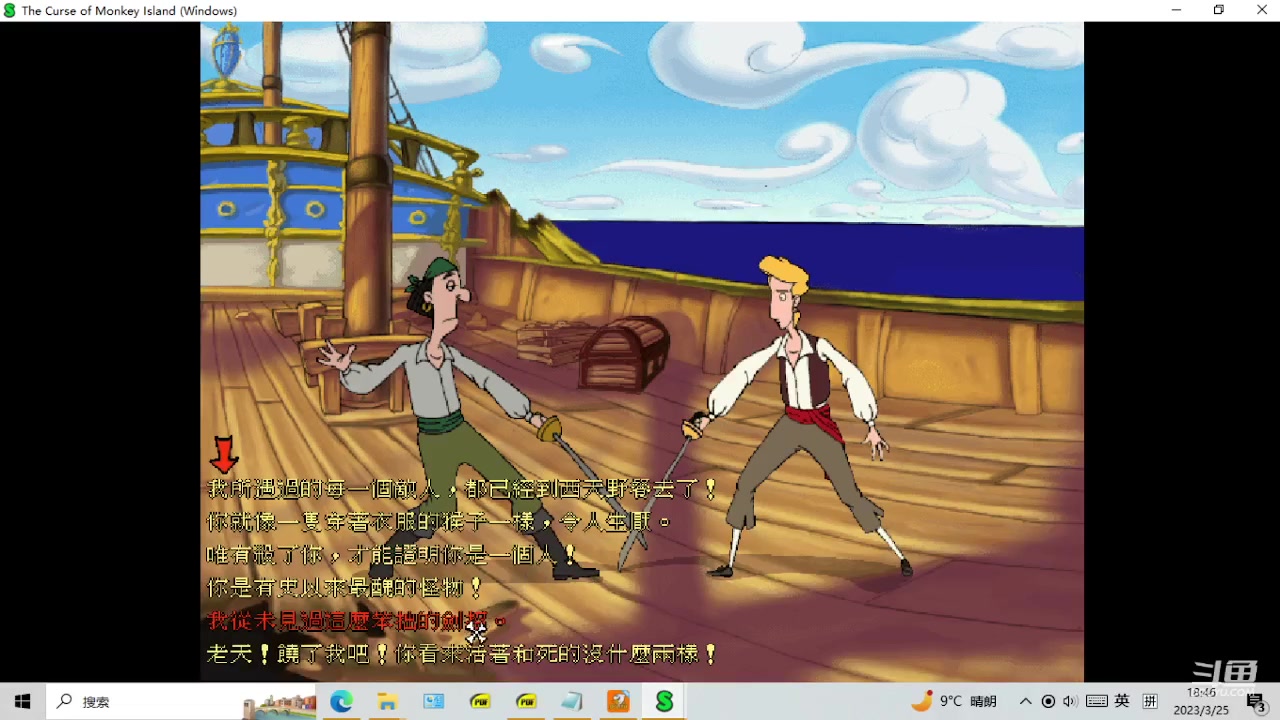Click the touch keyboard icon in tray
The image size is (1280, 720).
click(x=1096, y=702)
